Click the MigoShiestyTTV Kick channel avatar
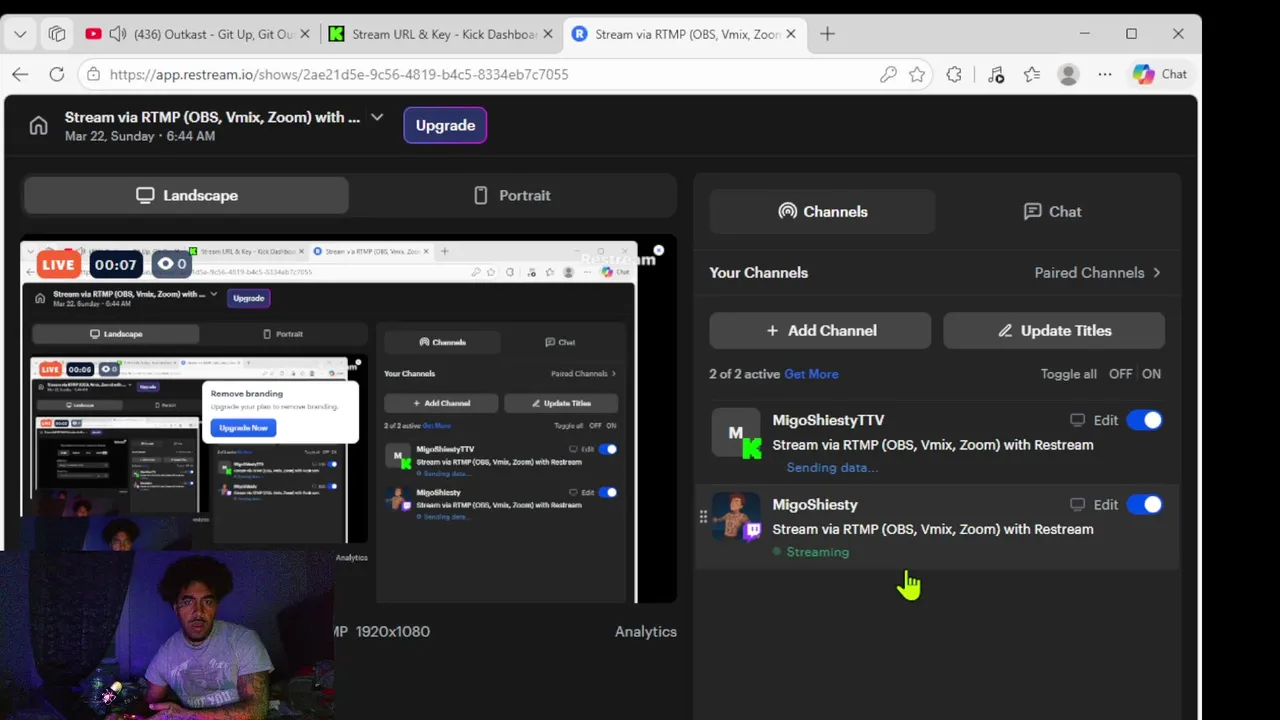The width and height of the screenshot is (1280, 720). click(x=736, y=433)
